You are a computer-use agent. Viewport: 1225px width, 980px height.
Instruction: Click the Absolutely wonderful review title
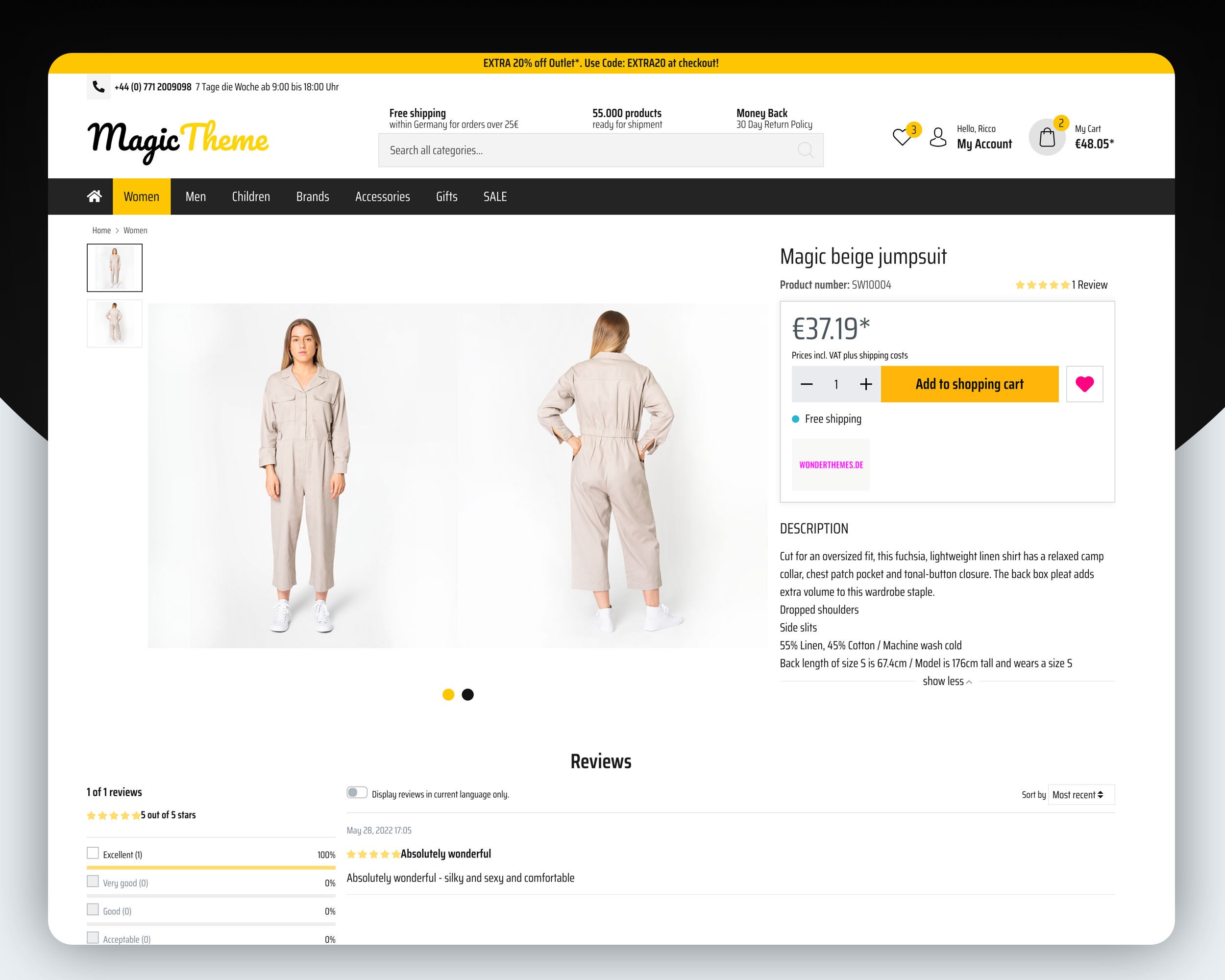445,853
